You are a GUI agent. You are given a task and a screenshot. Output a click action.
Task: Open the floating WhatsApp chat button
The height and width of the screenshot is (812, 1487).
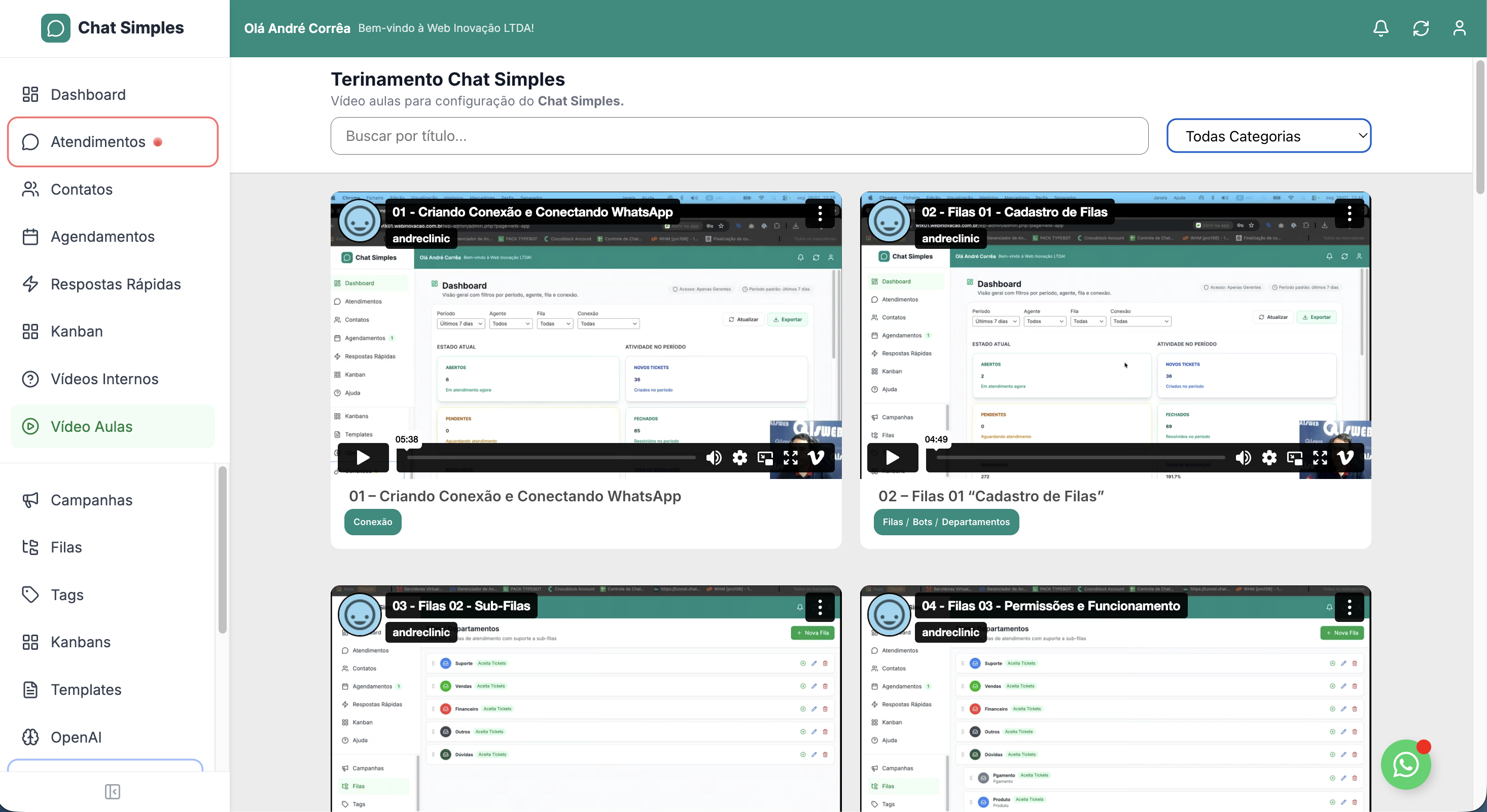tap(1405, 764)
